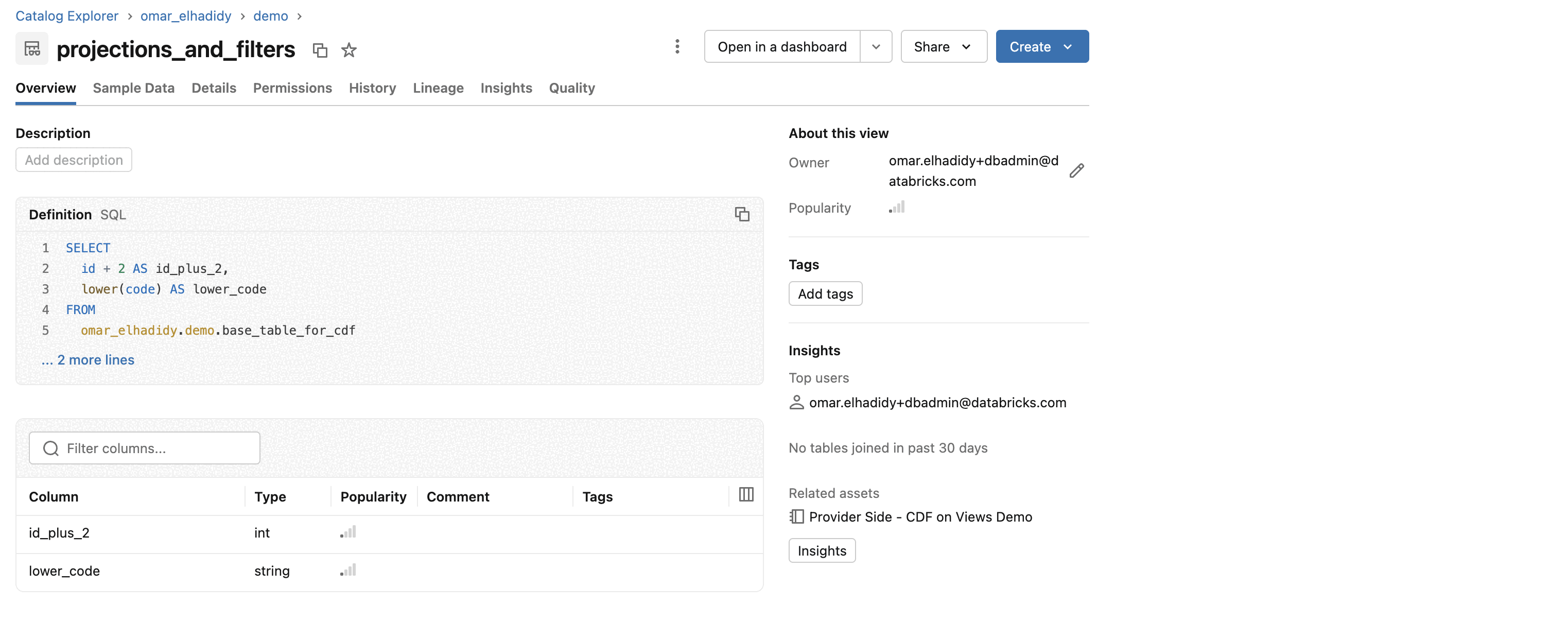Edit the owner with pencil icon
The width and height of the screenshot is (1568, 622).
click(1076, 170)
